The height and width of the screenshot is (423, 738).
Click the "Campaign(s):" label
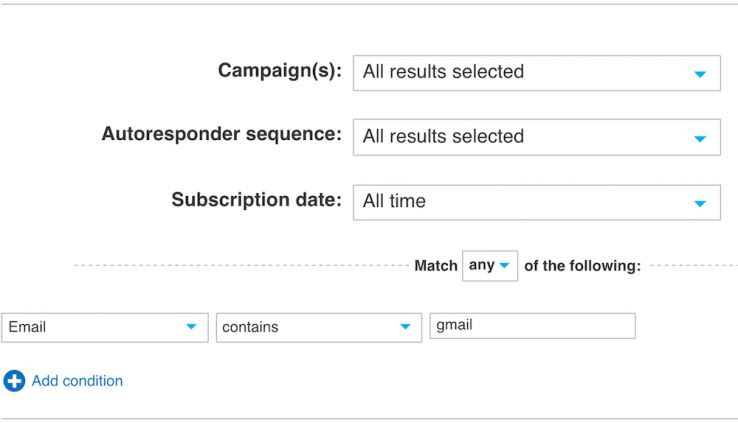(x=280, y=71)
